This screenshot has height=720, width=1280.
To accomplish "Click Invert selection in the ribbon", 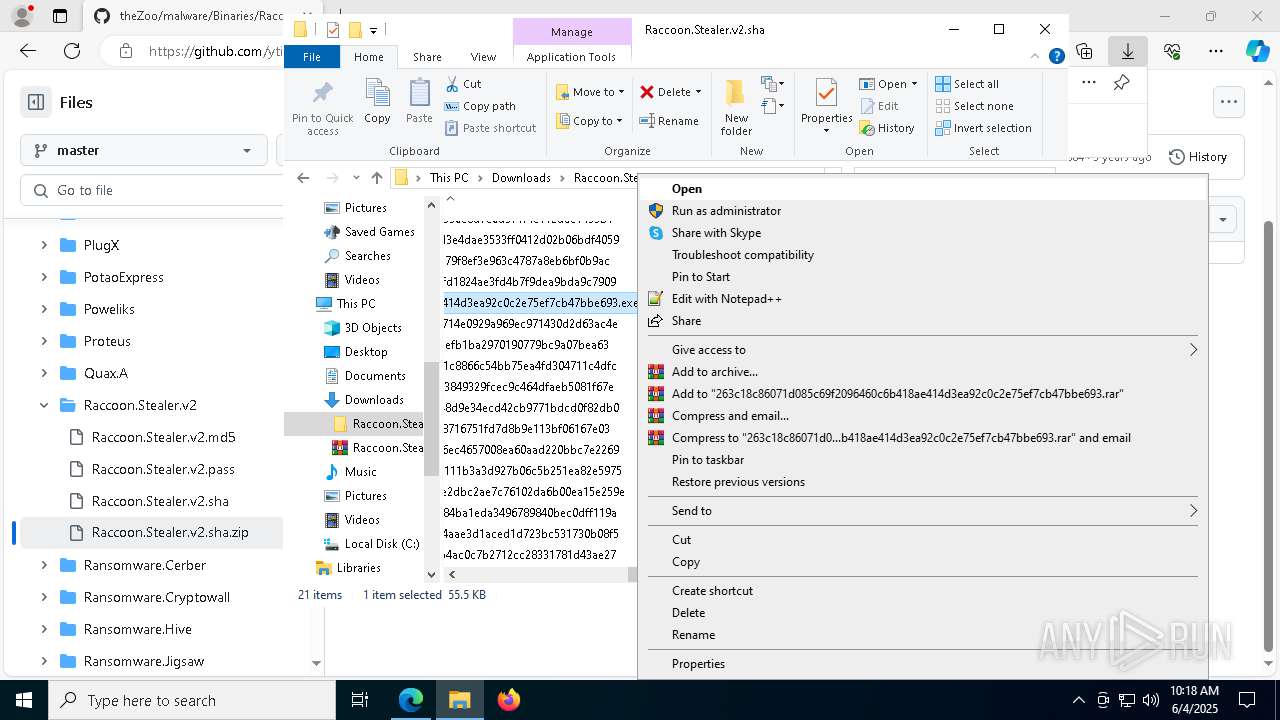I will [983, 128].
